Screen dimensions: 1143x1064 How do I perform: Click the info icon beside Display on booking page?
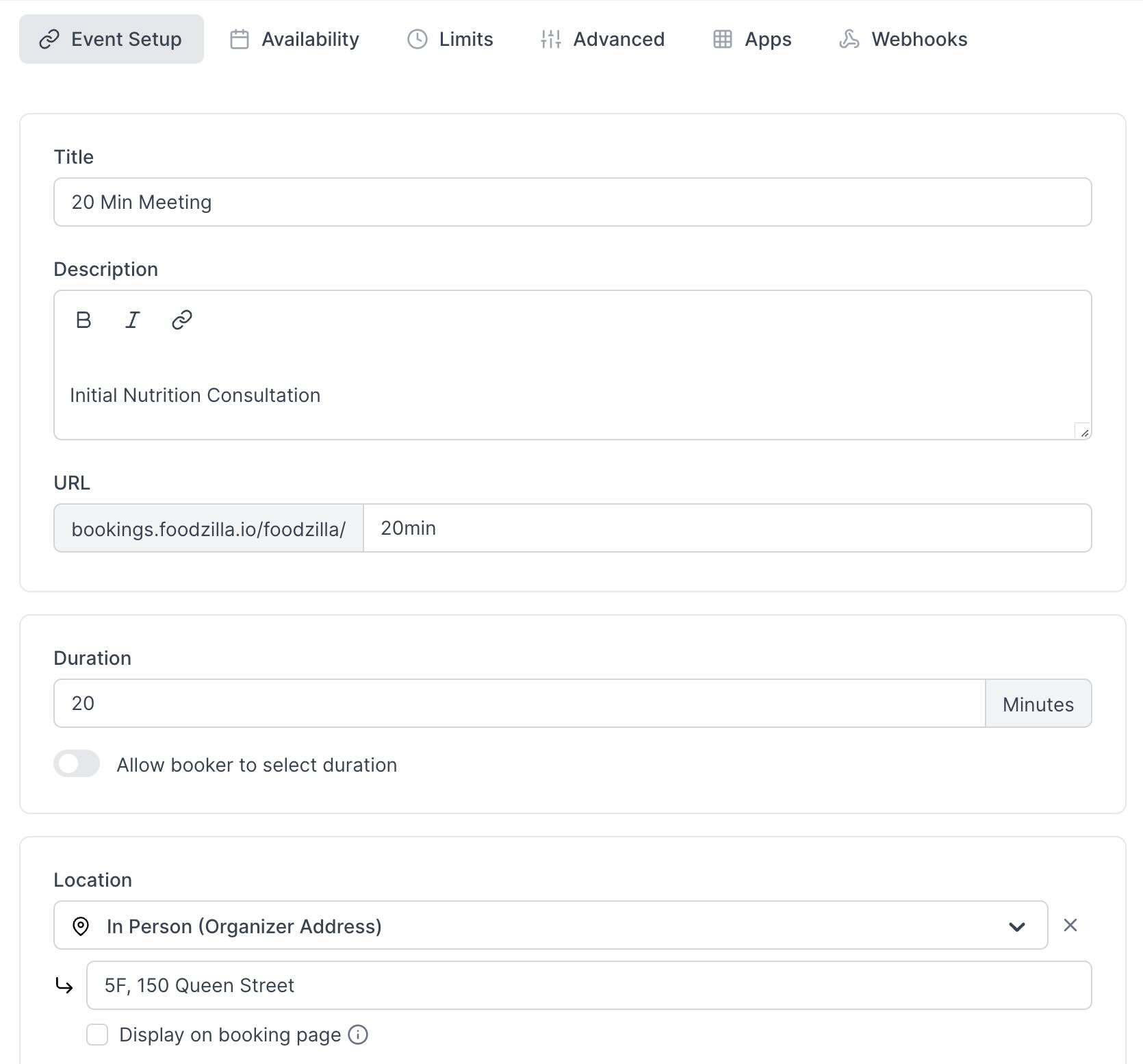coord(358,1035)
